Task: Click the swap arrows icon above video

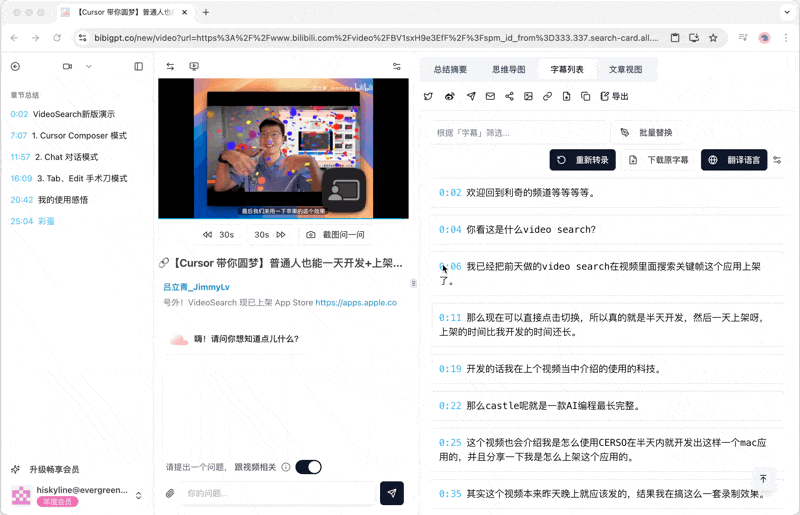Action: [x=170, y=66]
